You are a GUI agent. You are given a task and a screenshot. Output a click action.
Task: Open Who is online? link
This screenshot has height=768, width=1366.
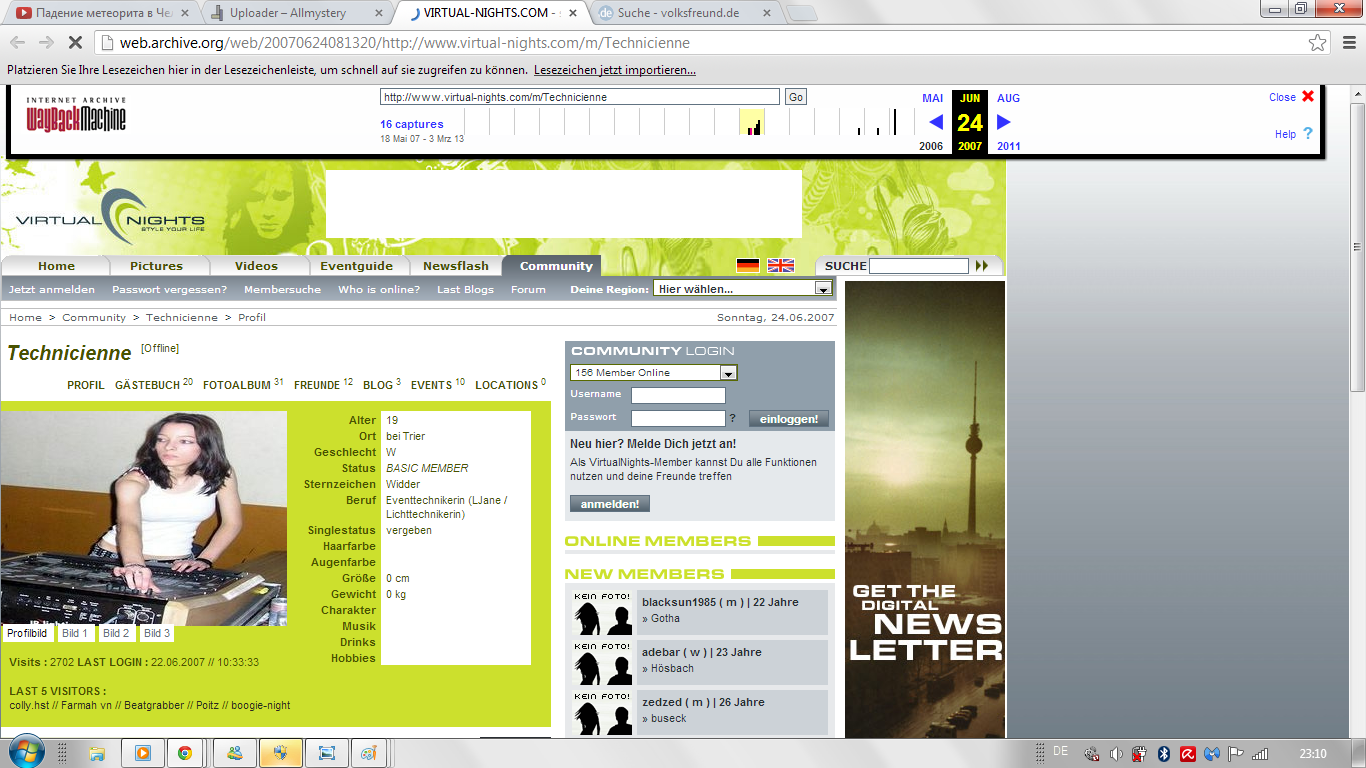coord(379,289)
